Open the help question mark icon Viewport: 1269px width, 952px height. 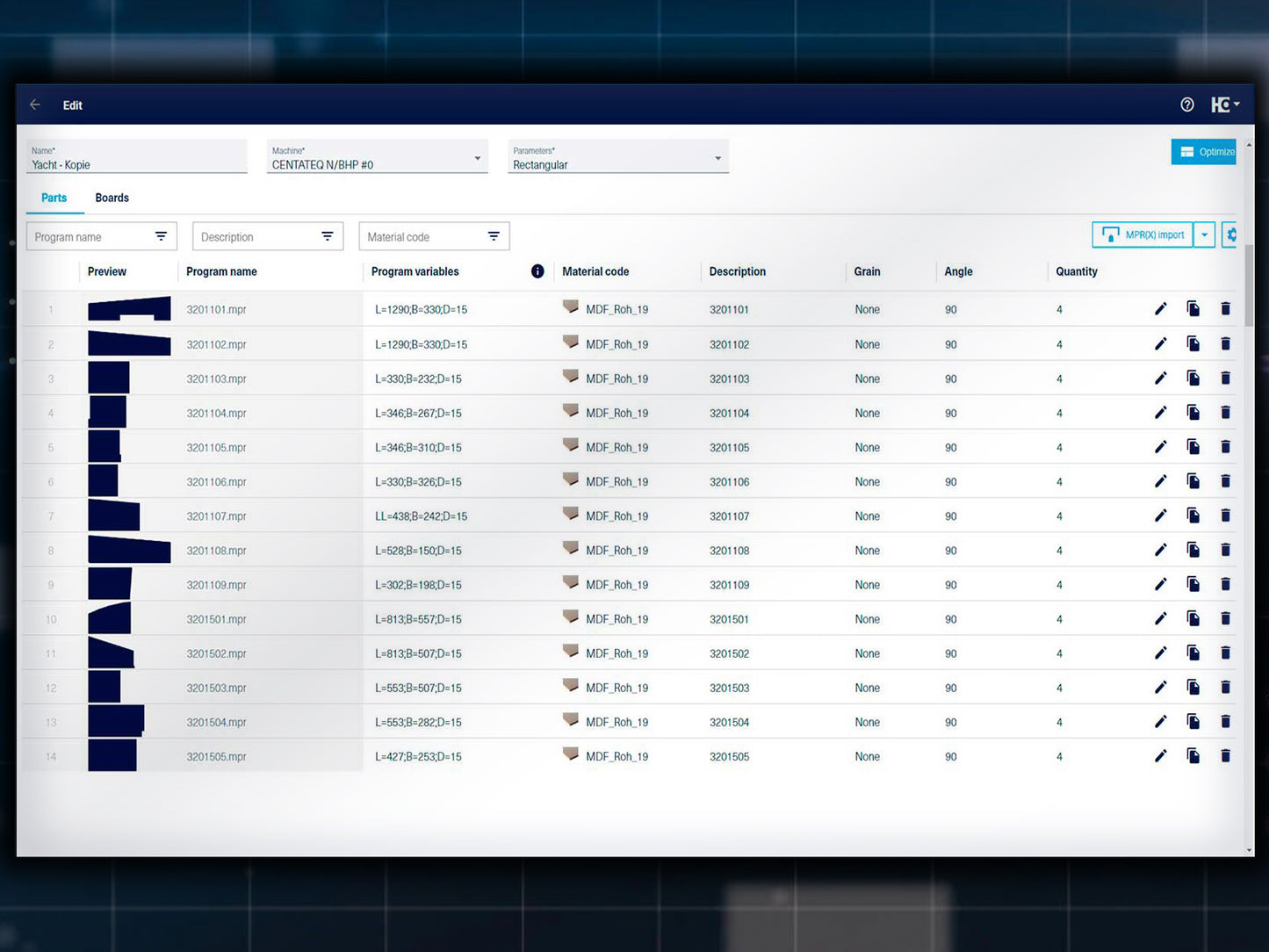[x=1186, y=105]
